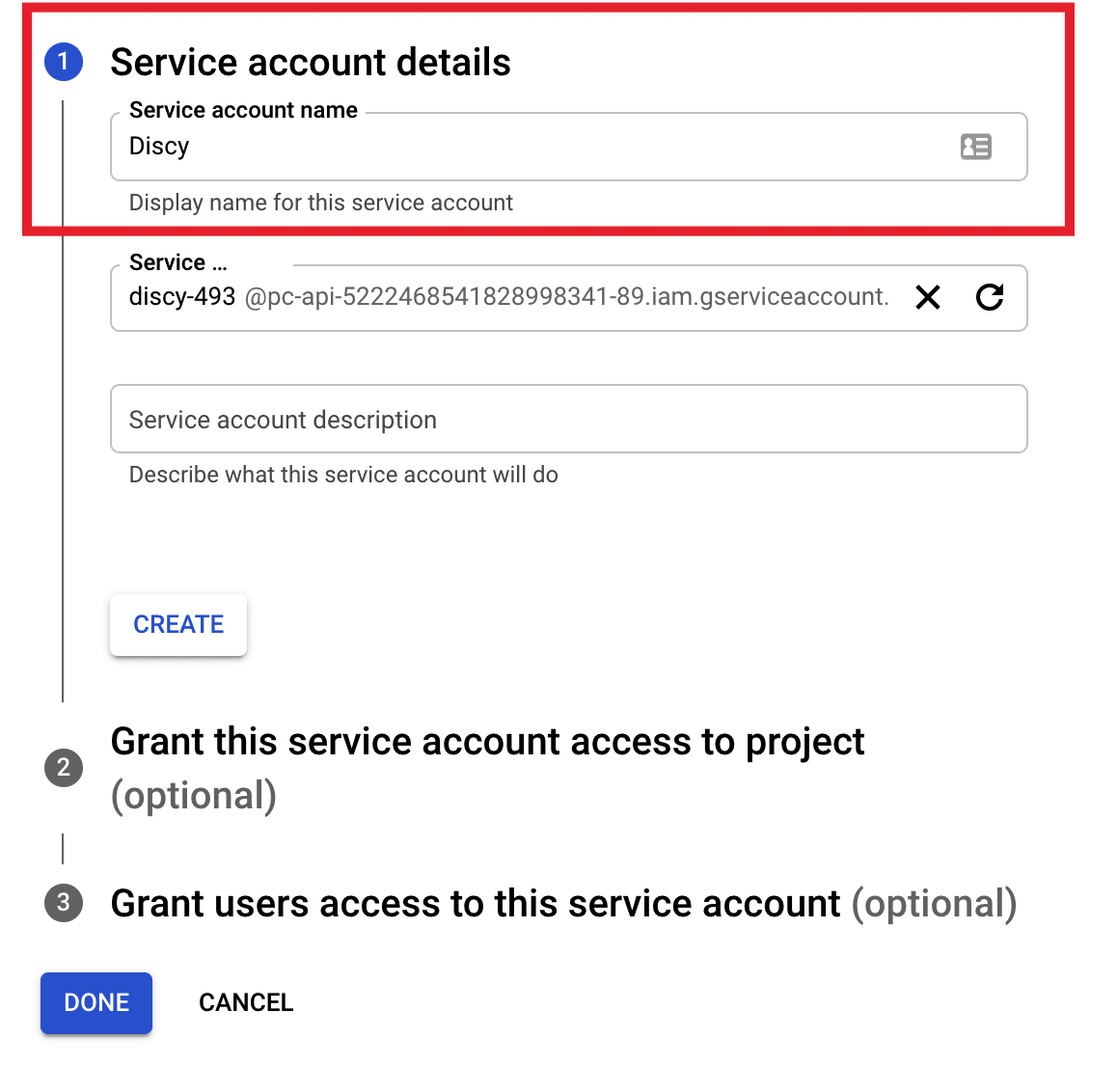Click the Display name helper text
This screenshot has height=1092, width=1117.
[320, 203]
